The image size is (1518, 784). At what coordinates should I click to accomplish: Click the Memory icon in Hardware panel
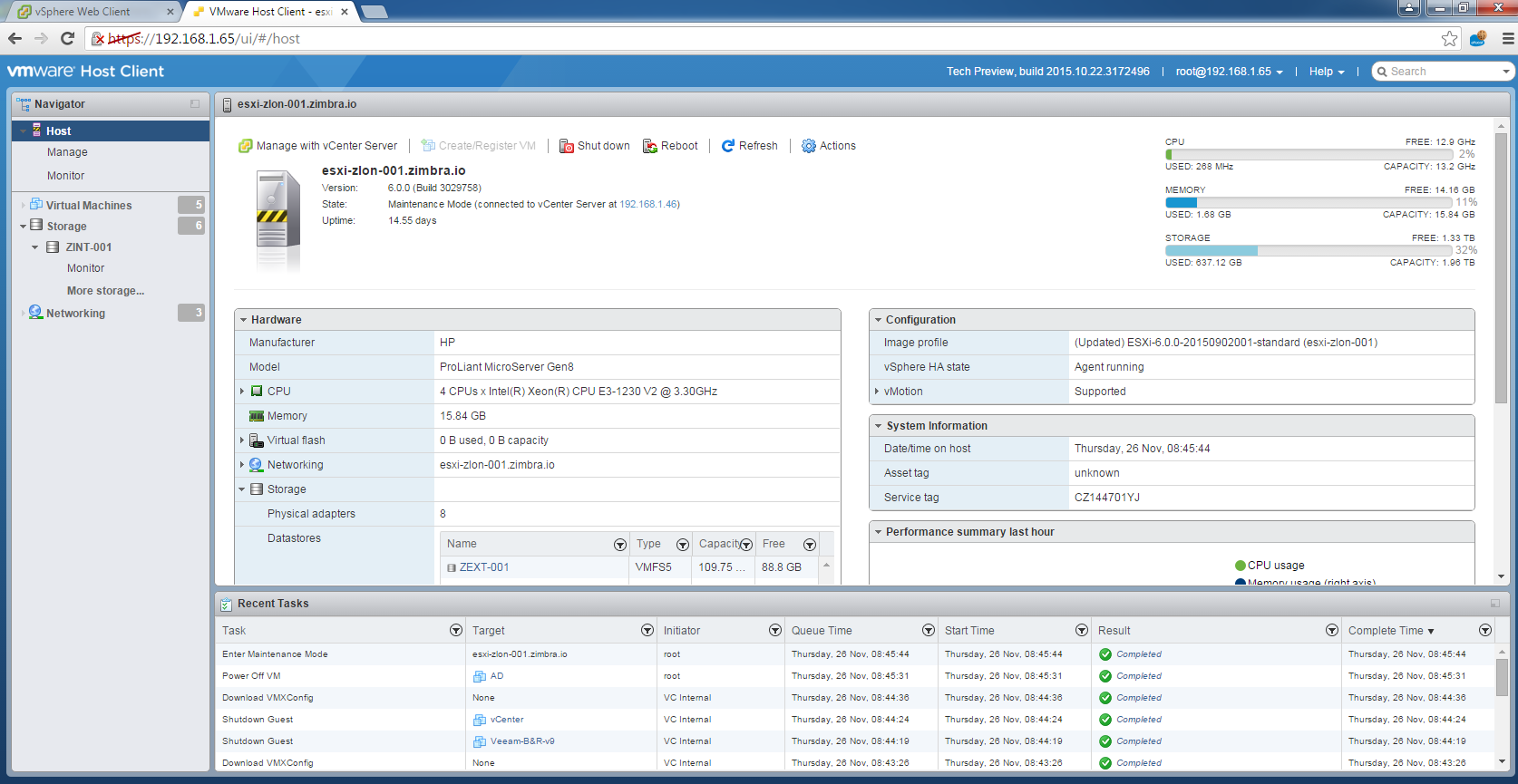tap(257, 416)
